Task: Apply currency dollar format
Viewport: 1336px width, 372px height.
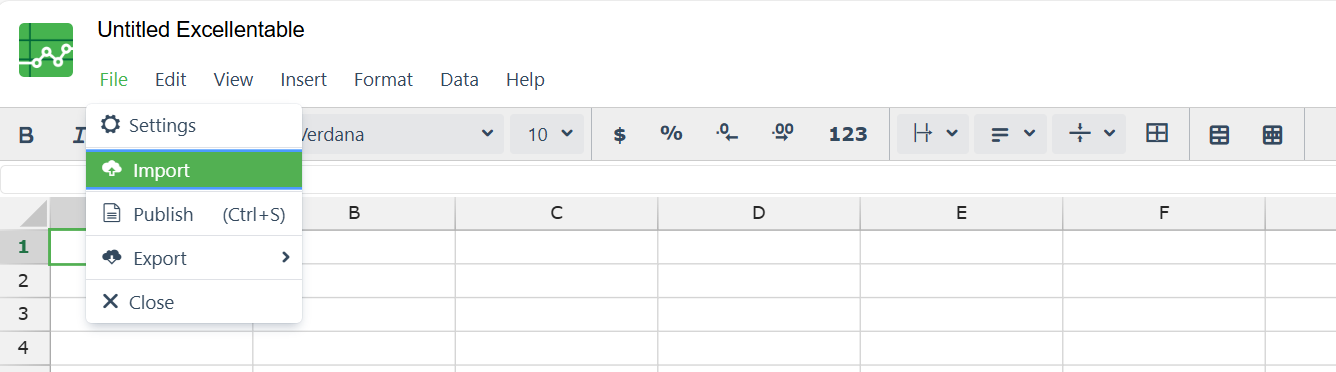Action: pyautogui.click(x=619, y=134)
